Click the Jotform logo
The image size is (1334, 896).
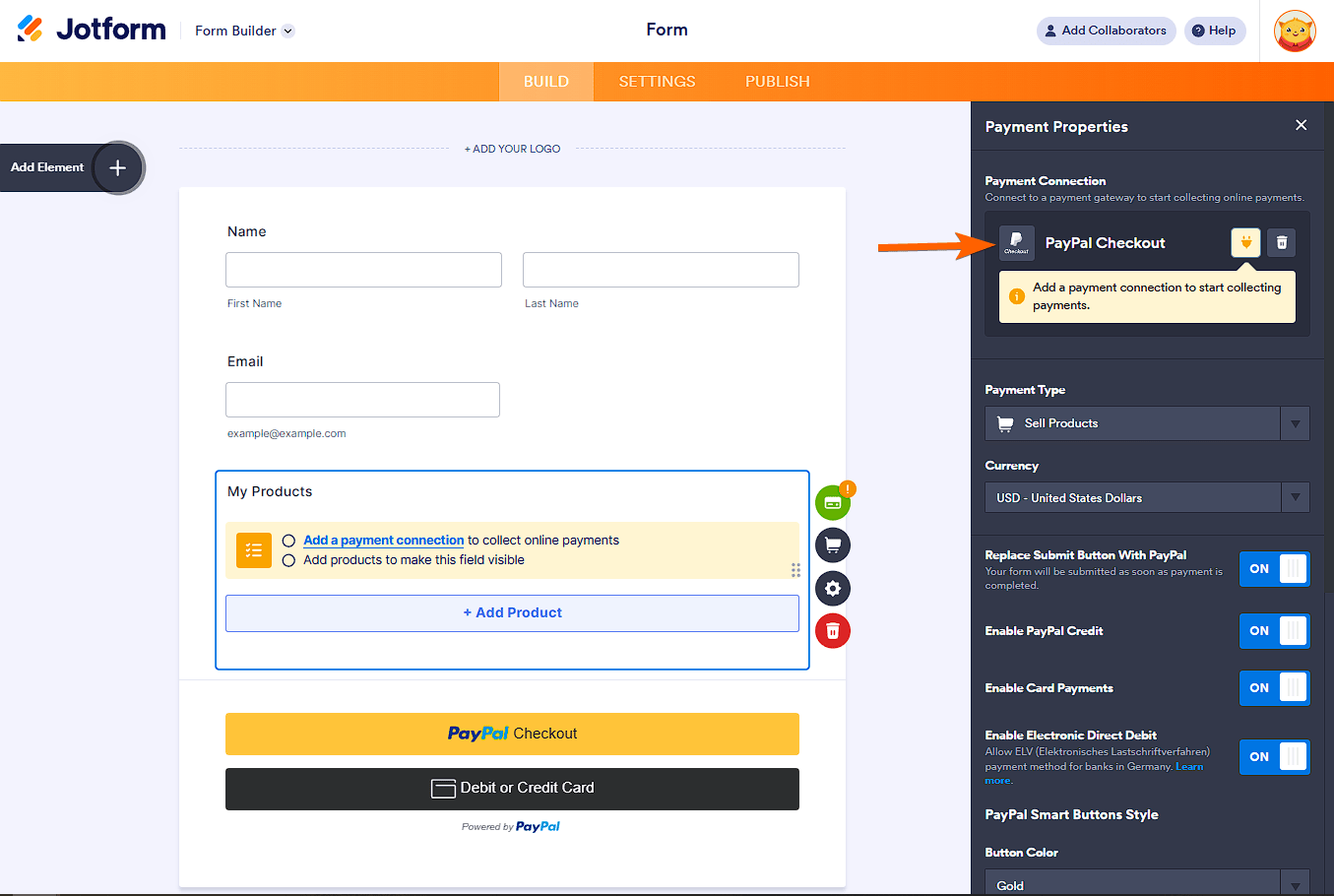click(92, 30)
